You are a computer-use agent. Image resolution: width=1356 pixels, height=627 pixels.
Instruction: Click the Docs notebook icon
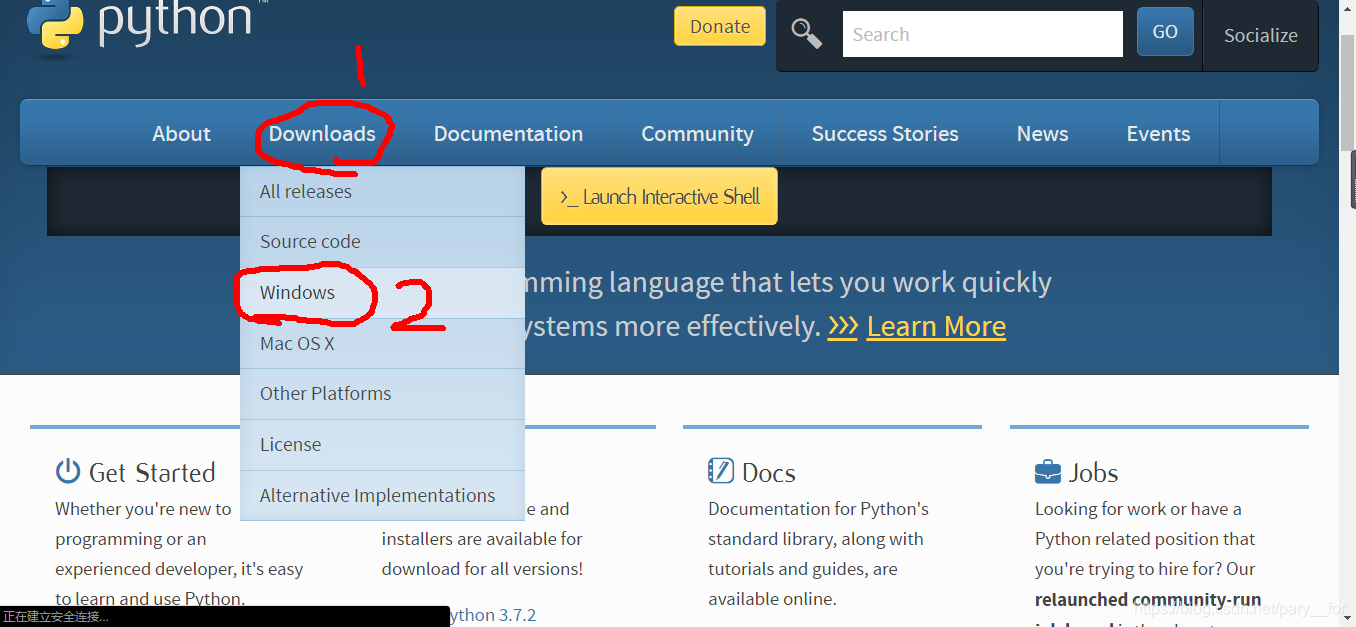[720, 471]
